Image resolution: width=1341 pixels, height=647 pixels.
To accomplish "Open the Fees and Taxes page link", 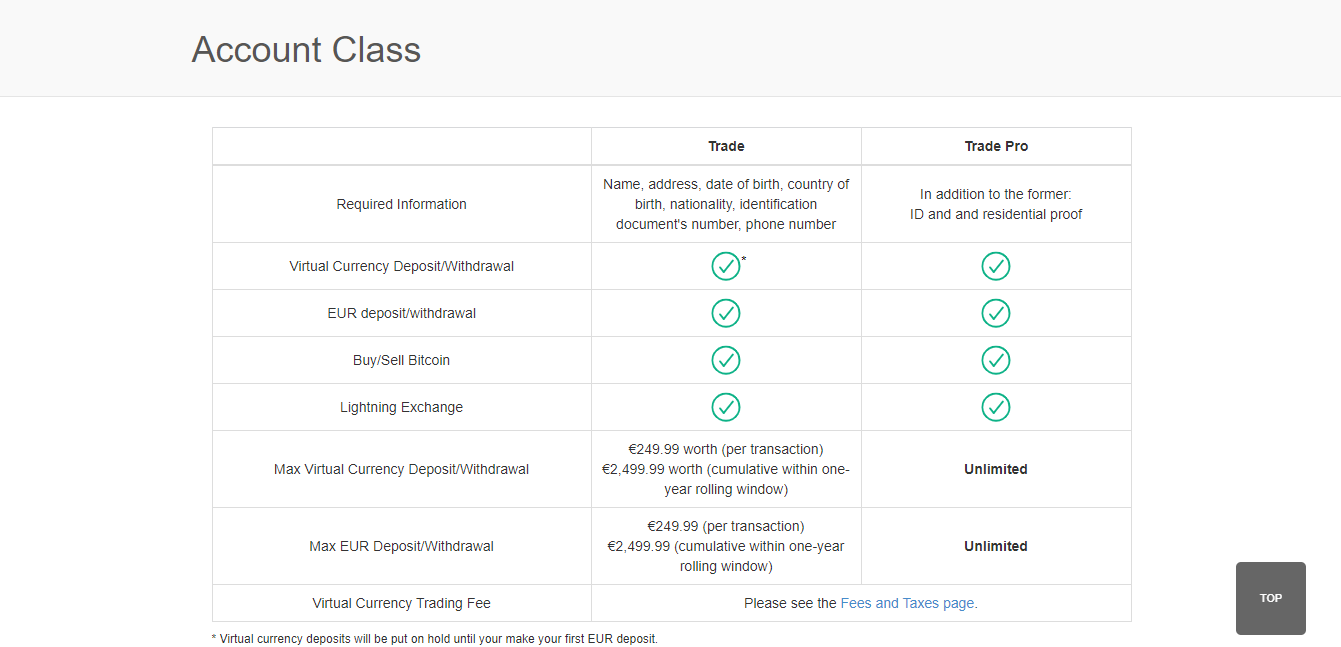I will coord(908,603).
